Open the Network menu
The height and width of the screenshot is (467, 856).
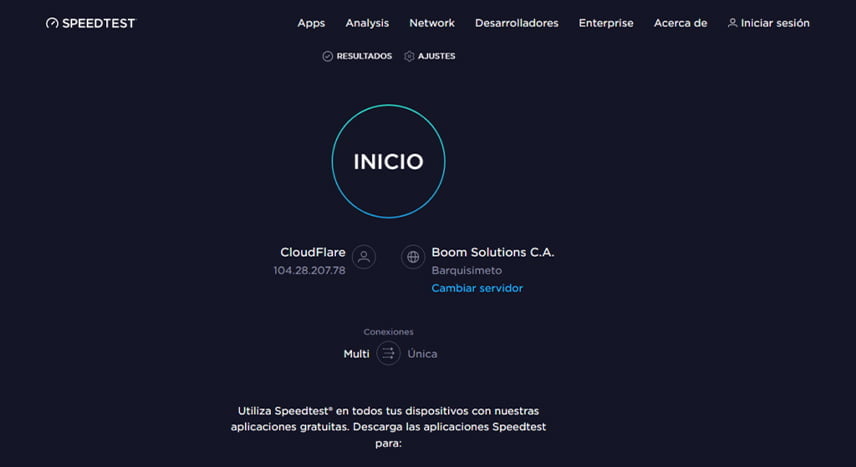coord(432,23)
